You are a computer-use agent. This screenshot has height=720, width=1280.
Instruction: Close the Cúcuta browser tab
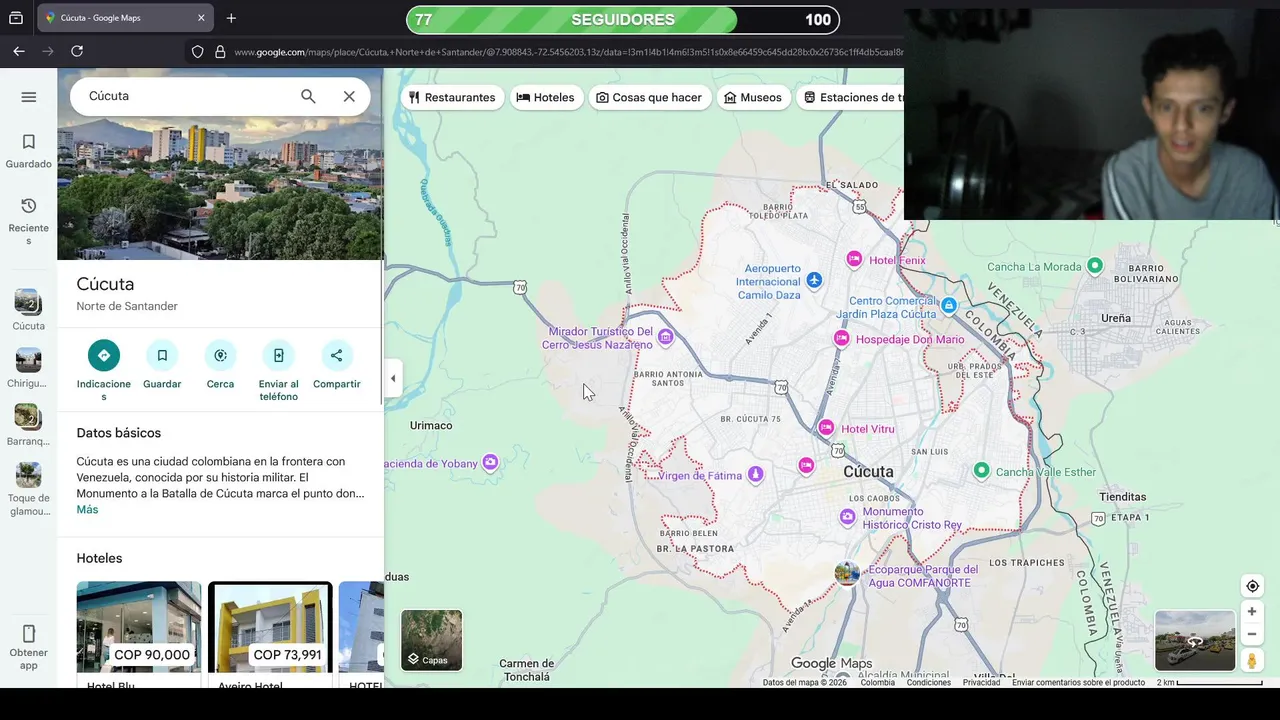[201, 18]
